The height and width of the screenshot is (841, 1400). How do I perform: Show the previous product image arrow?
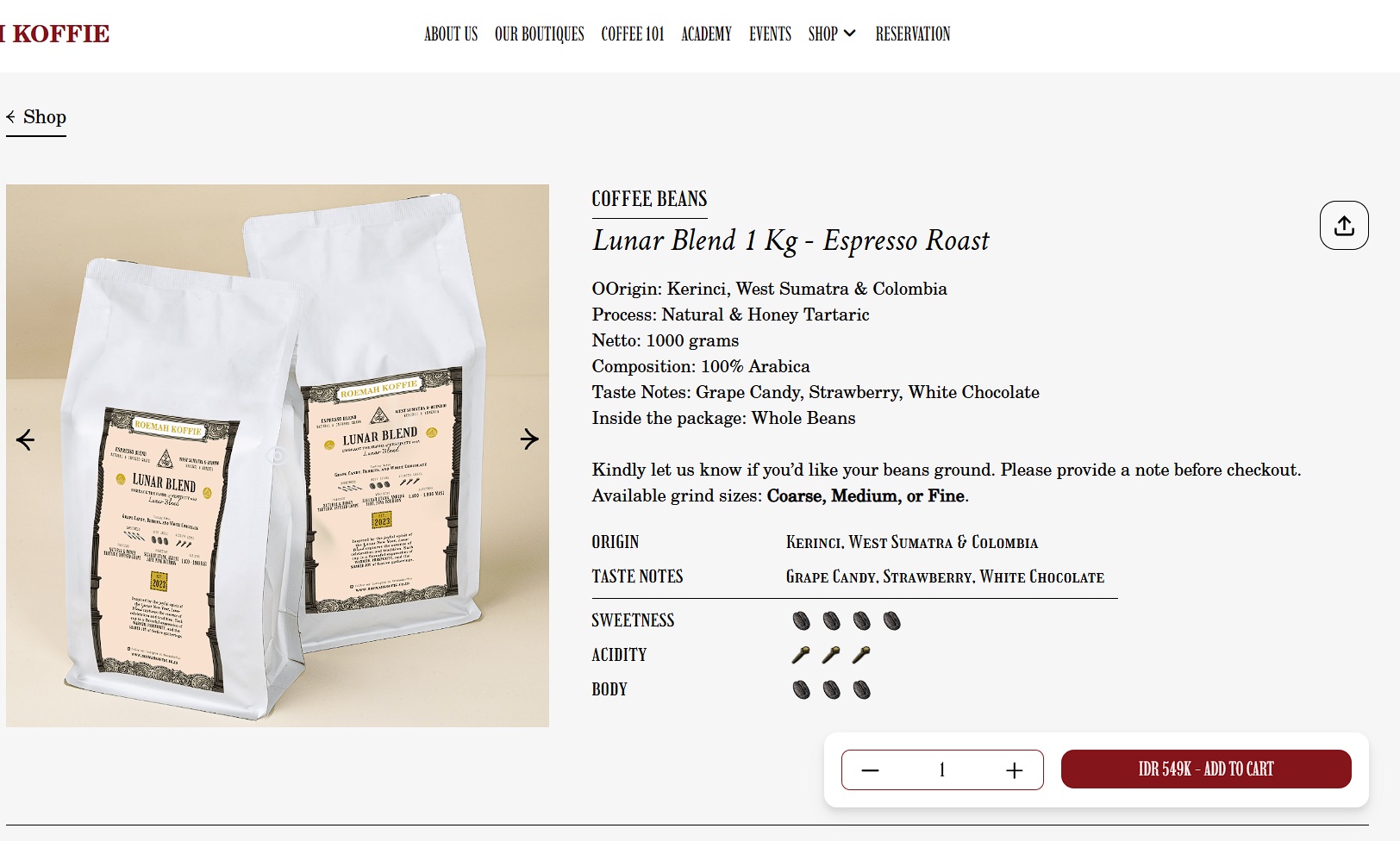click(x=26, y=440)
